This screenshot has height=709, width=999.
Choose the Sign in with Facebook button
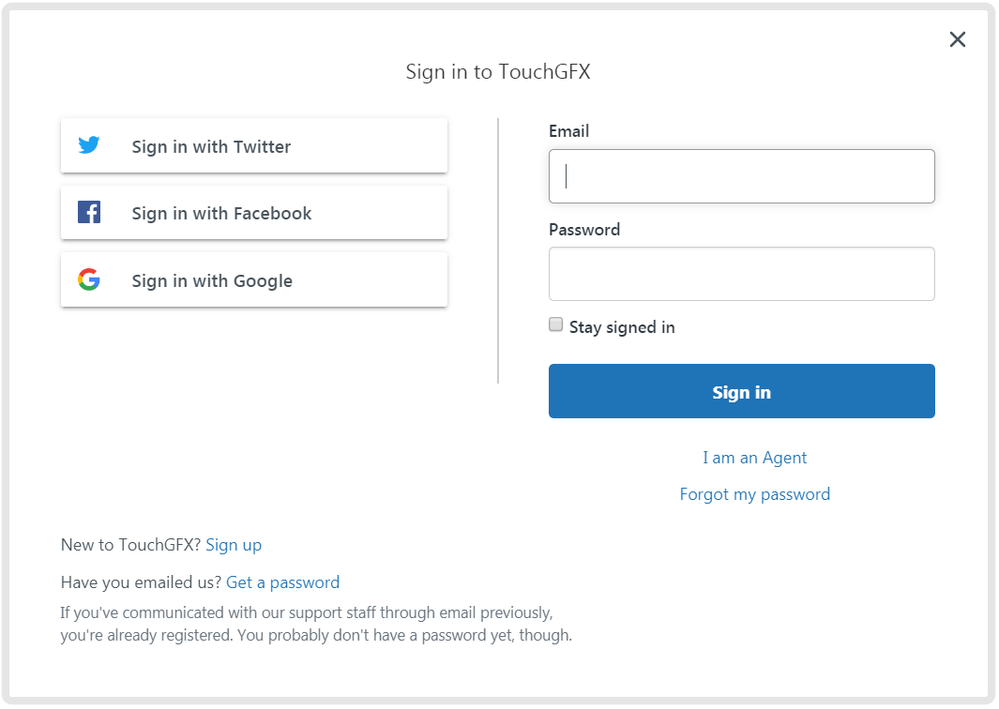[254, 213]
